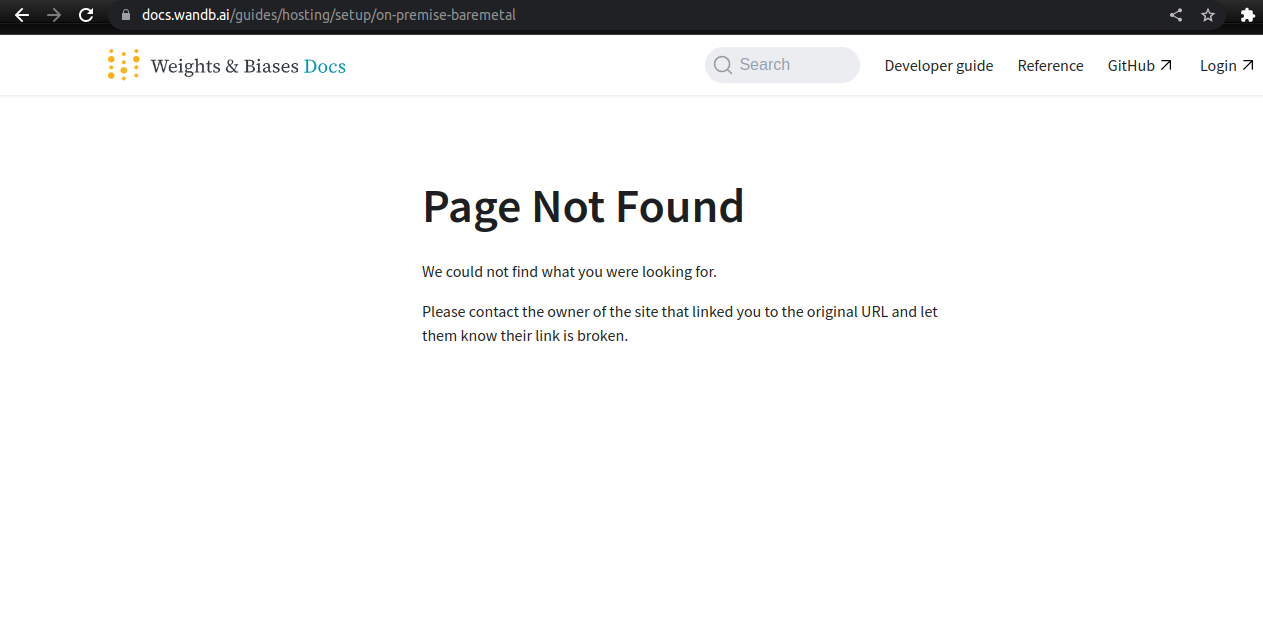Image resolution: width=1263 pixels, height=637 pixels.
Task: Reload the page using the refresh icon
Action: (86, 15)
